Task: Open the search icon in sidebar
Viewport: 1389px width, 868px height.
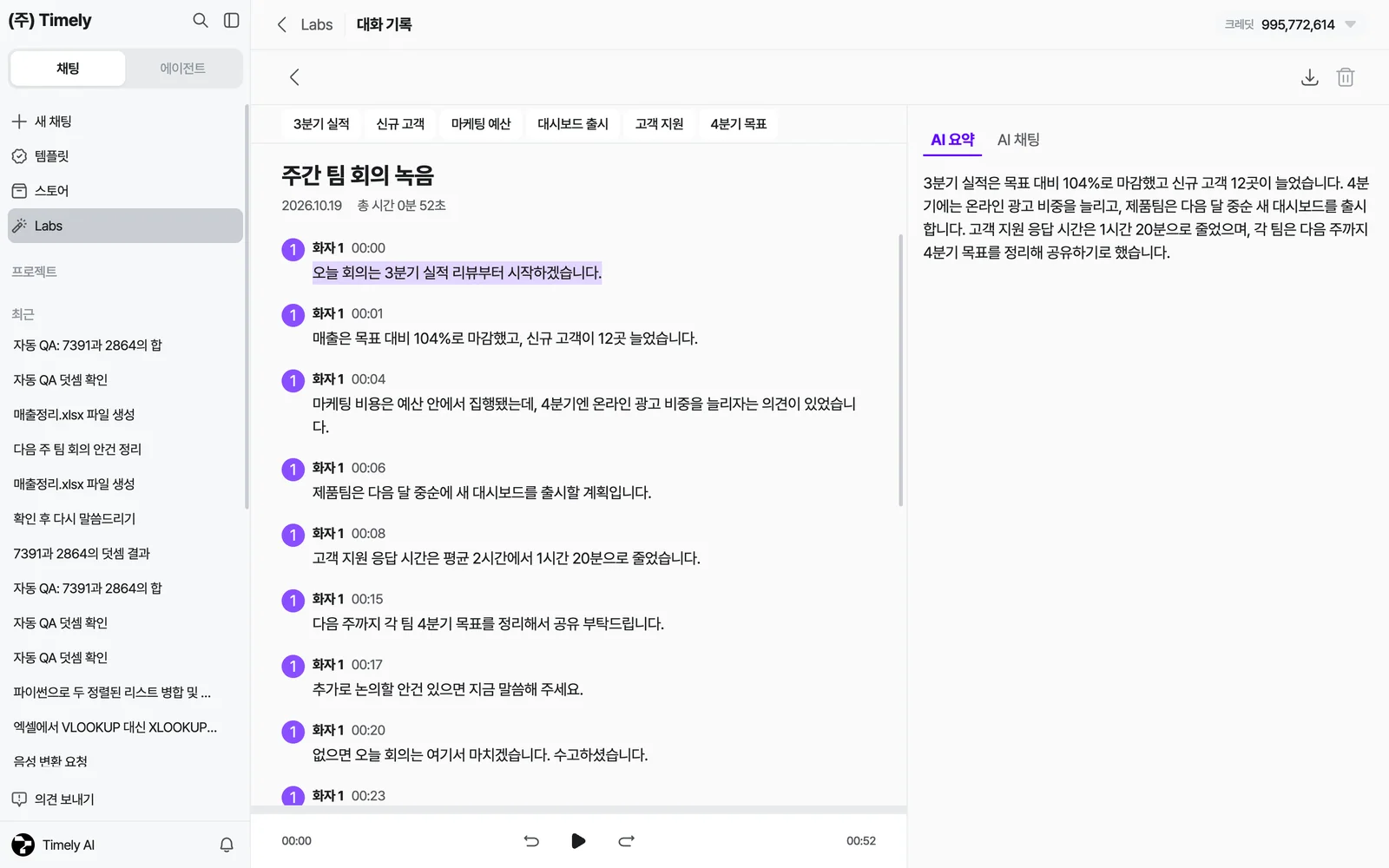Action: point(201,20)
